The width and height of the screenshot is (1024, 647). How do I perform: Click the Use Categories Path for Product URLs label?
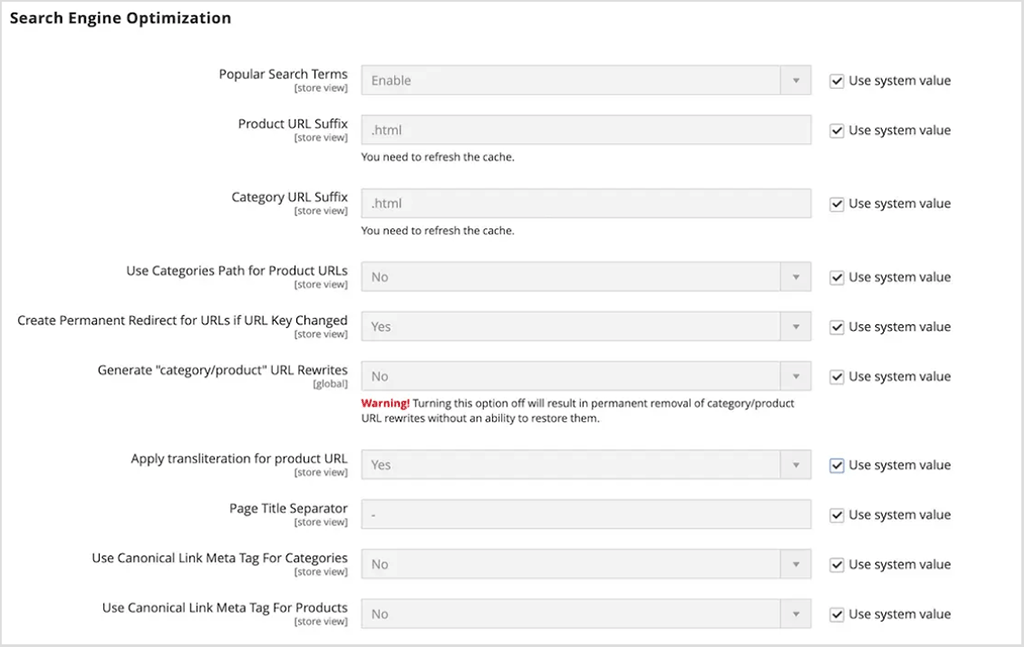[x=236, y=271]
